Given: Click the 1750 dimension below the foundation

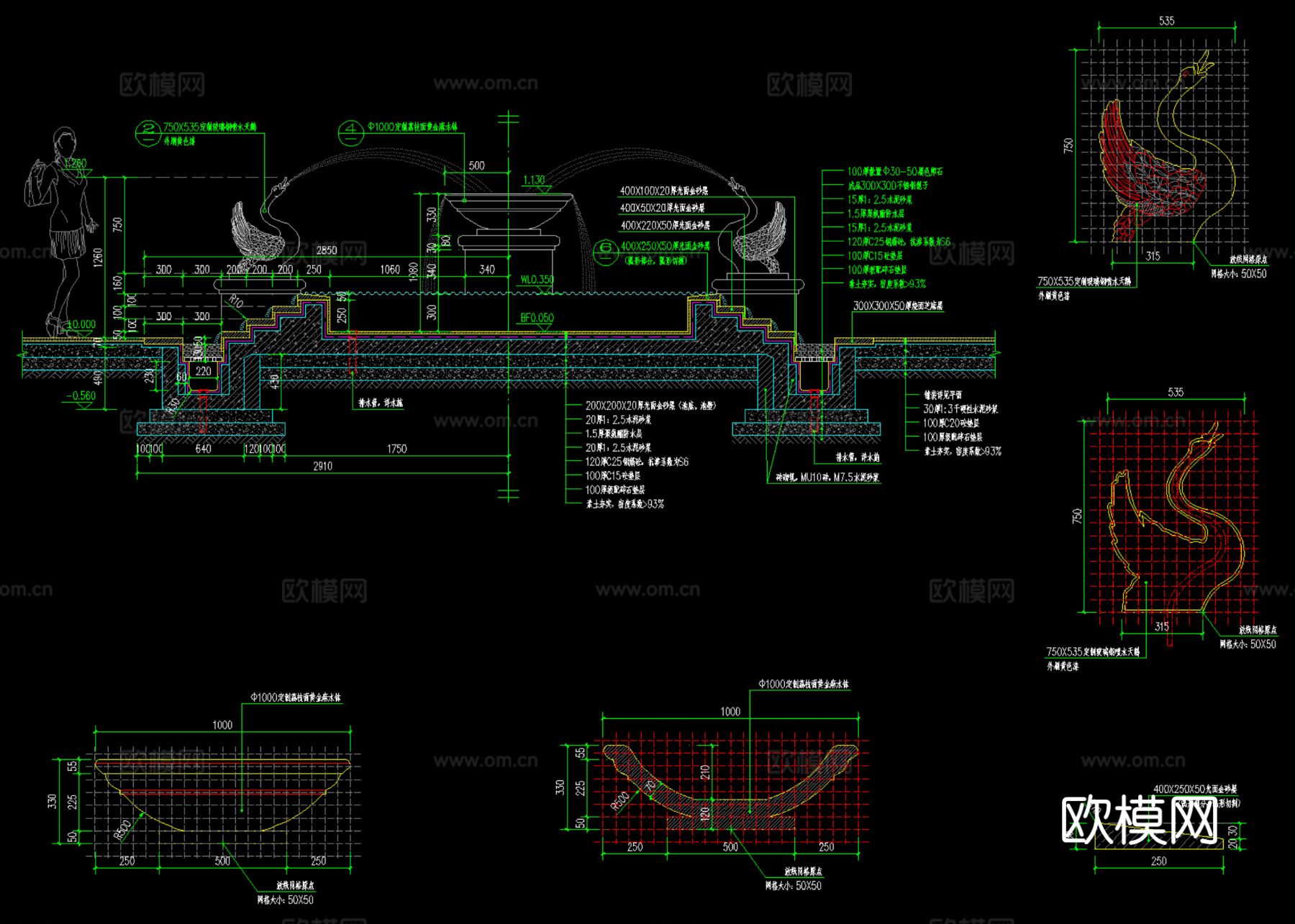Looking at the screenshot, I should coord(397,449).
